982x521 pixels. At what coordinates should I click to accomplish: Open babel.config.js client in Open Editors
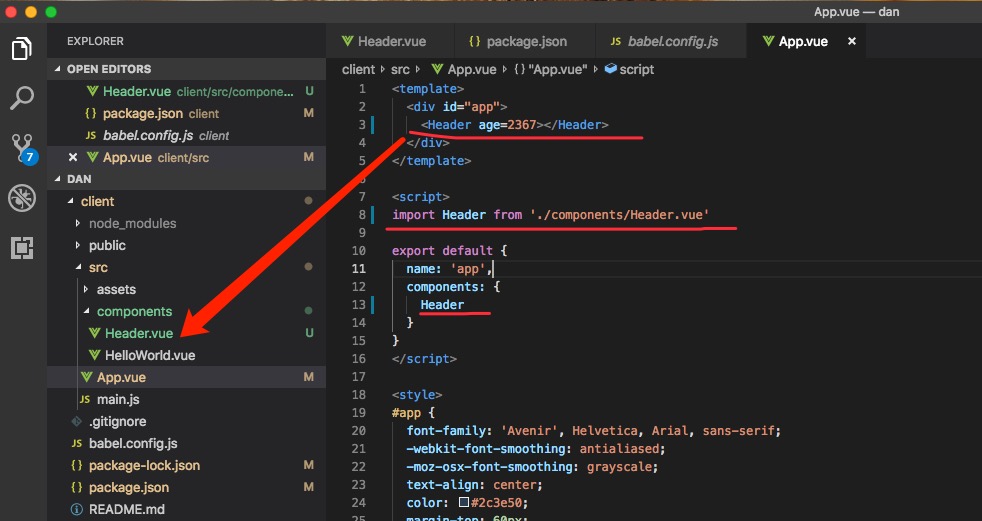click(x=187, y=135)
